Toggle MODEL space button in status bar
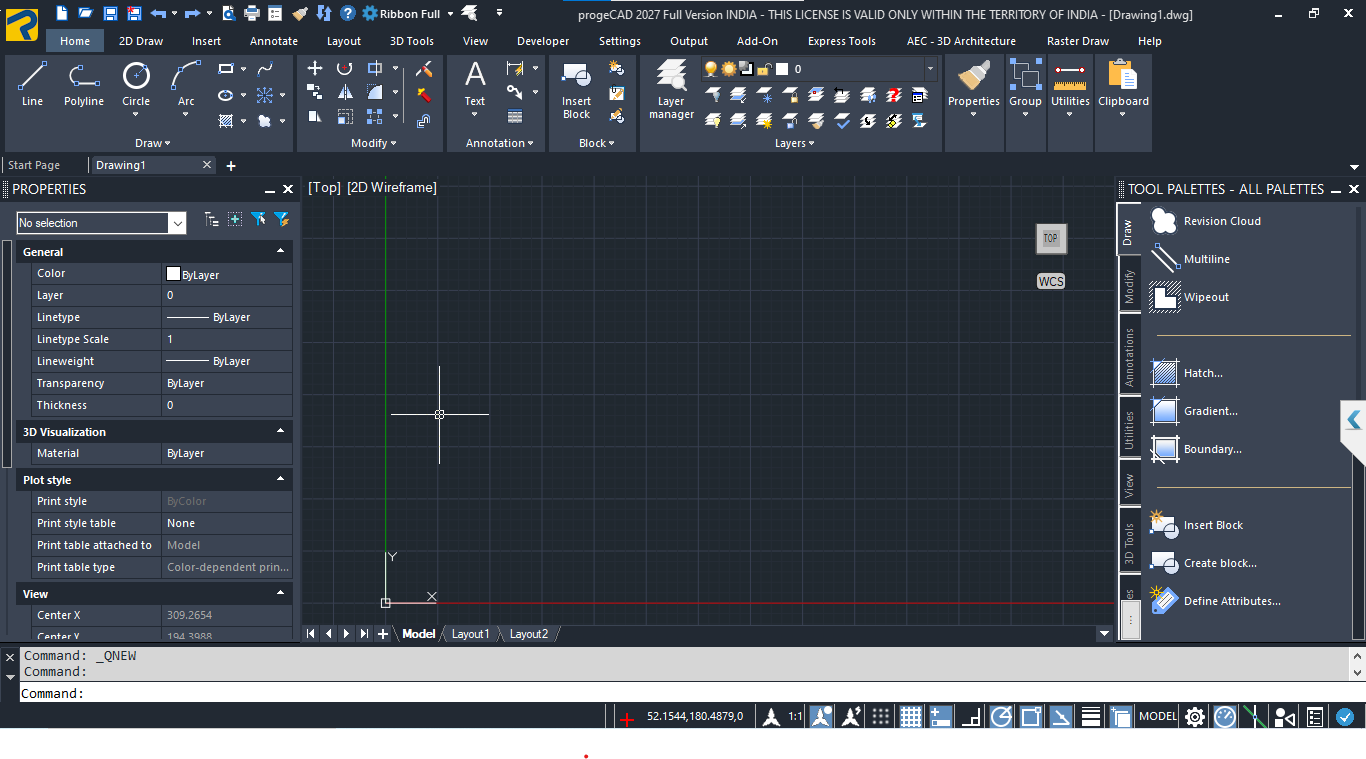 [x=1158, y=716]
